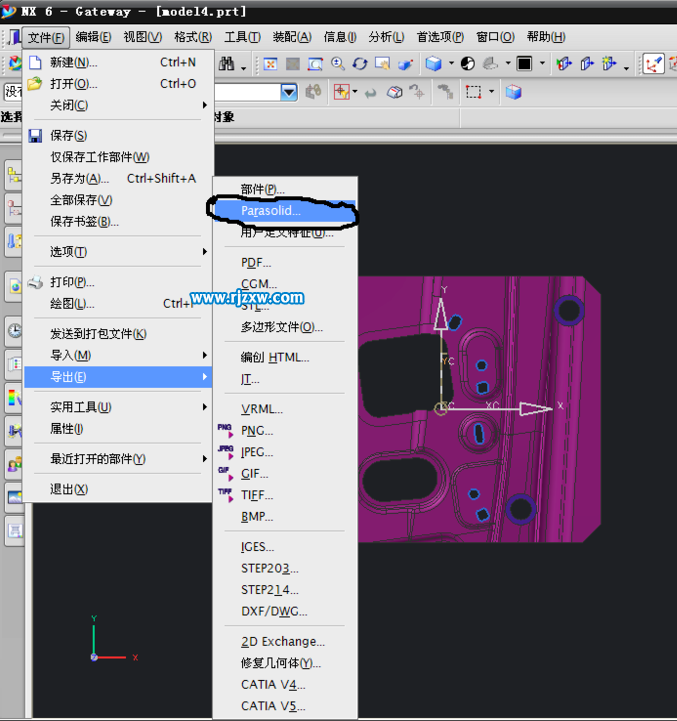Choose Parasolid... from export submenu
This screenshot has width=677, height=721.
click(x=271, y=211)
